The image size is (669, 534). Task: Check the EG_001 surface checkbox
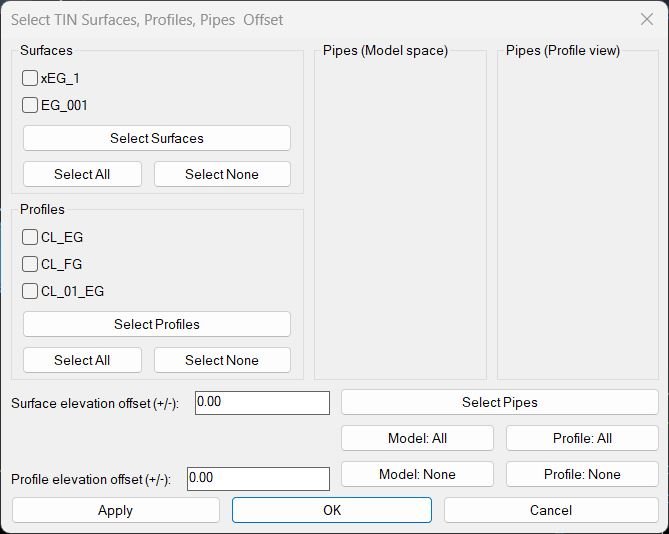coord(30,105)
